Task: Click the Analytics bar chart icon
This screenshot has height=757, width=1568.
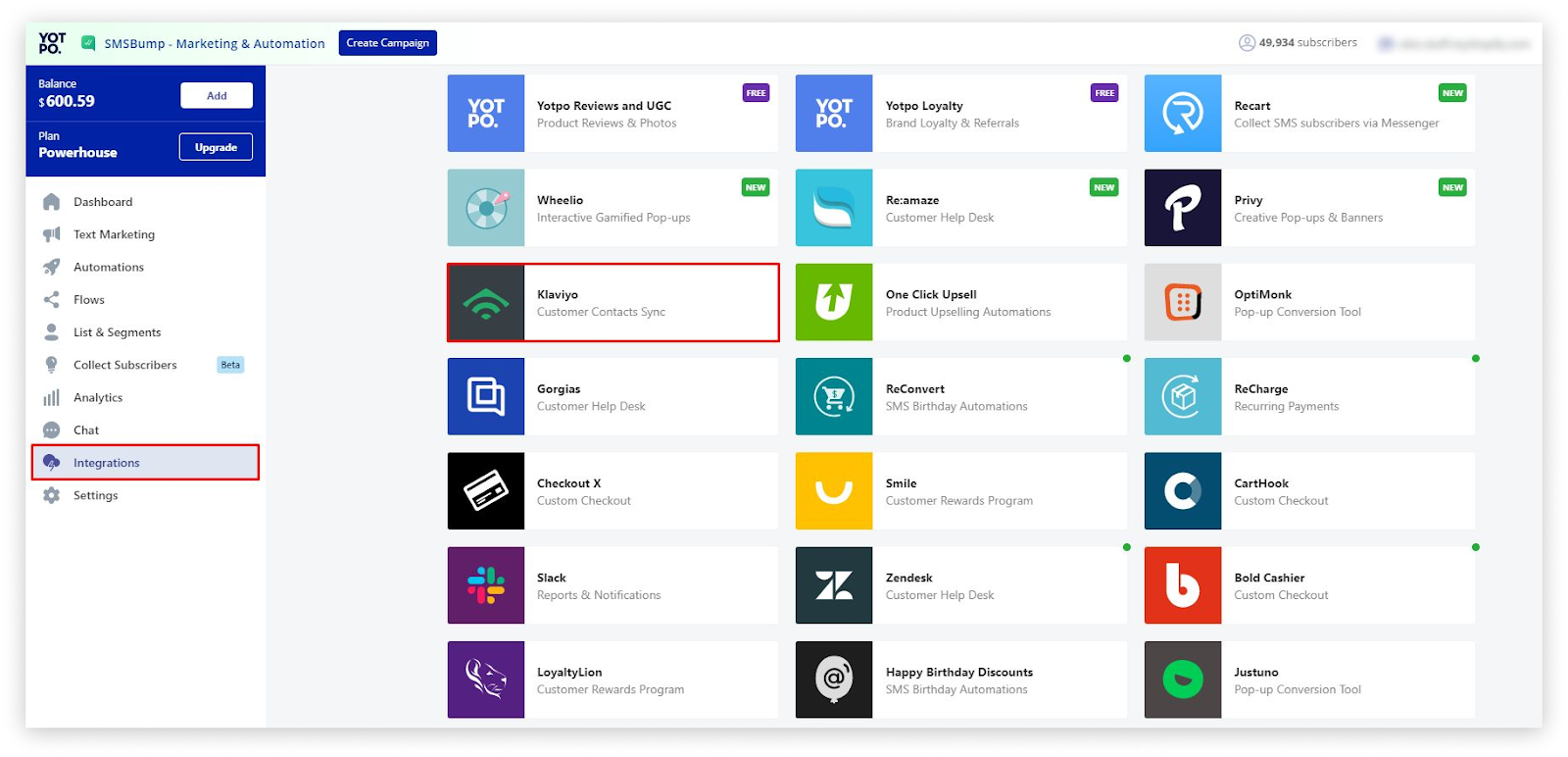Action: [52, 397]
